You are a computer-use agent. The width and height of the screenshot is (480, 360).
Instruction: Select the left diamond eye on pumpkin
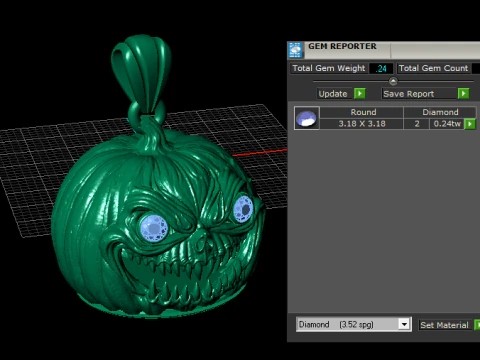pyautogui.click(x=154, y=228)
